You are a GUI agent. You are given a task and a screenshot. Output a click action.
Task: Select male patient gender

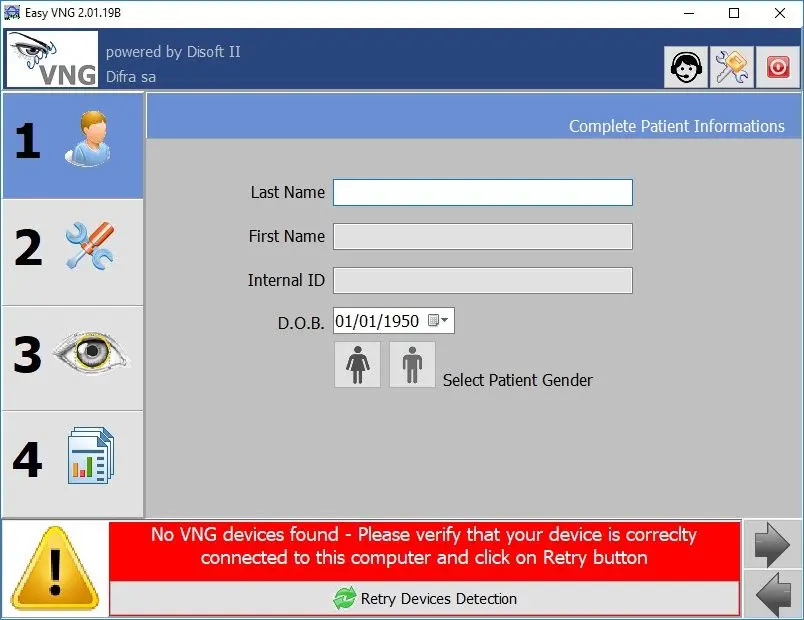point(412,365)
